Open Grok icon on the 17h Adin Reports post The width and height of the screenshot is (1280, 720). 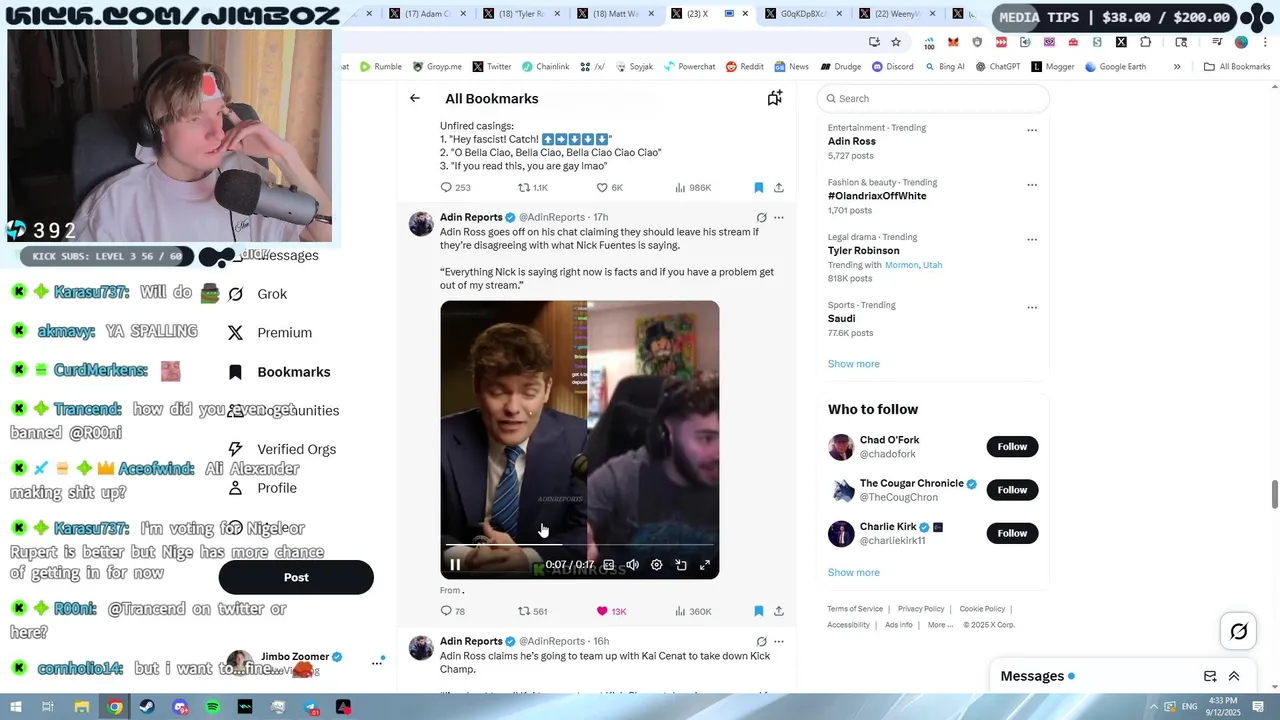pyautogui.click(x=761, y=217)
